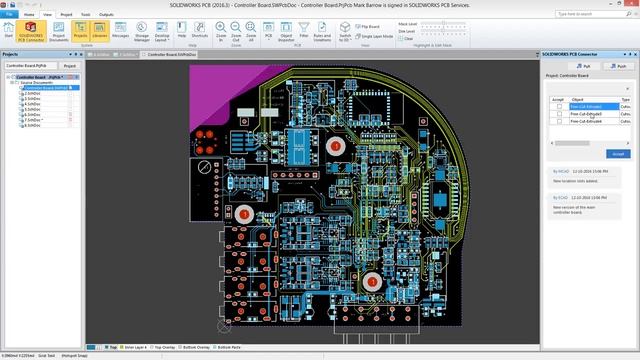Click the Zoom Out tool
The image size is (640, 360).
(x=236, y=31)
